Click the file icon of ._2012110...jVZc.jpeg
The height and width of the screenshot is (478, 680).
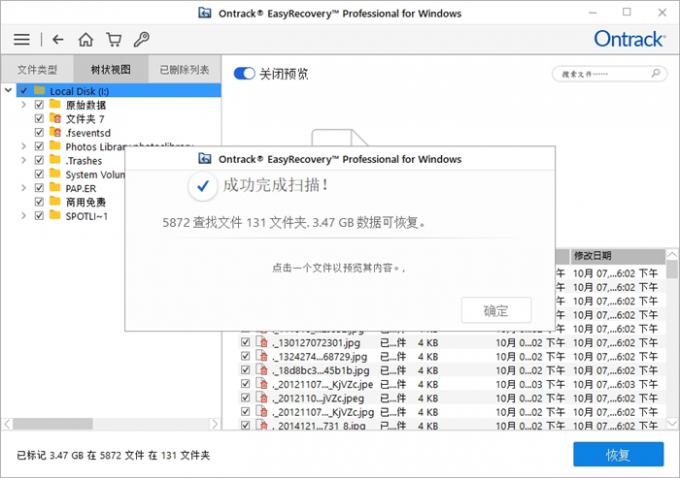(262, 397)
